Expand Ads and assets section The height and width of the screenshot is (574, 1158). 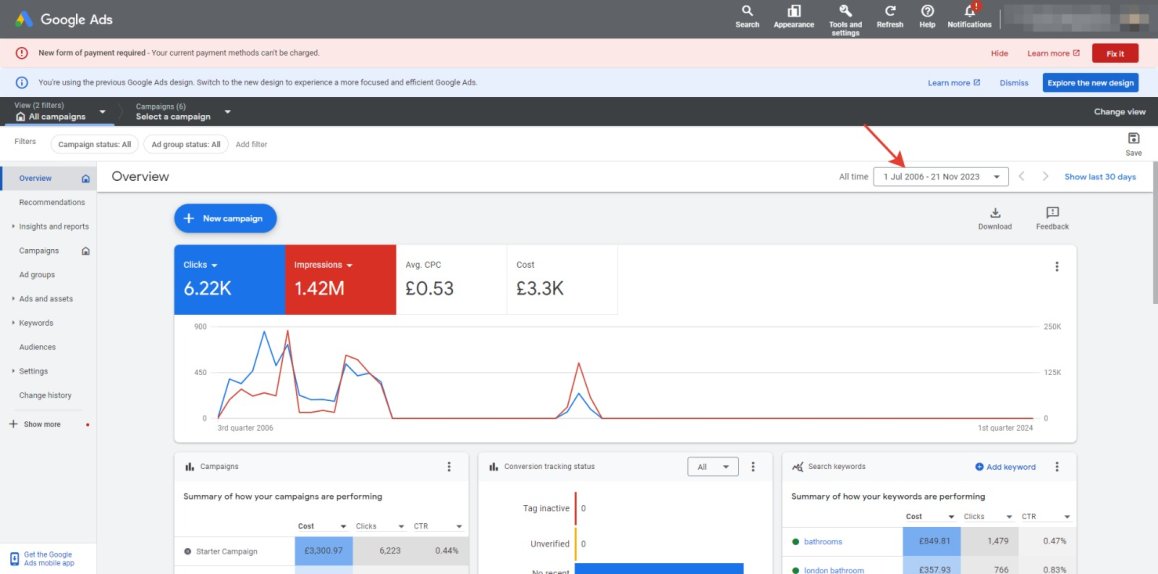(x=14, y=299)
